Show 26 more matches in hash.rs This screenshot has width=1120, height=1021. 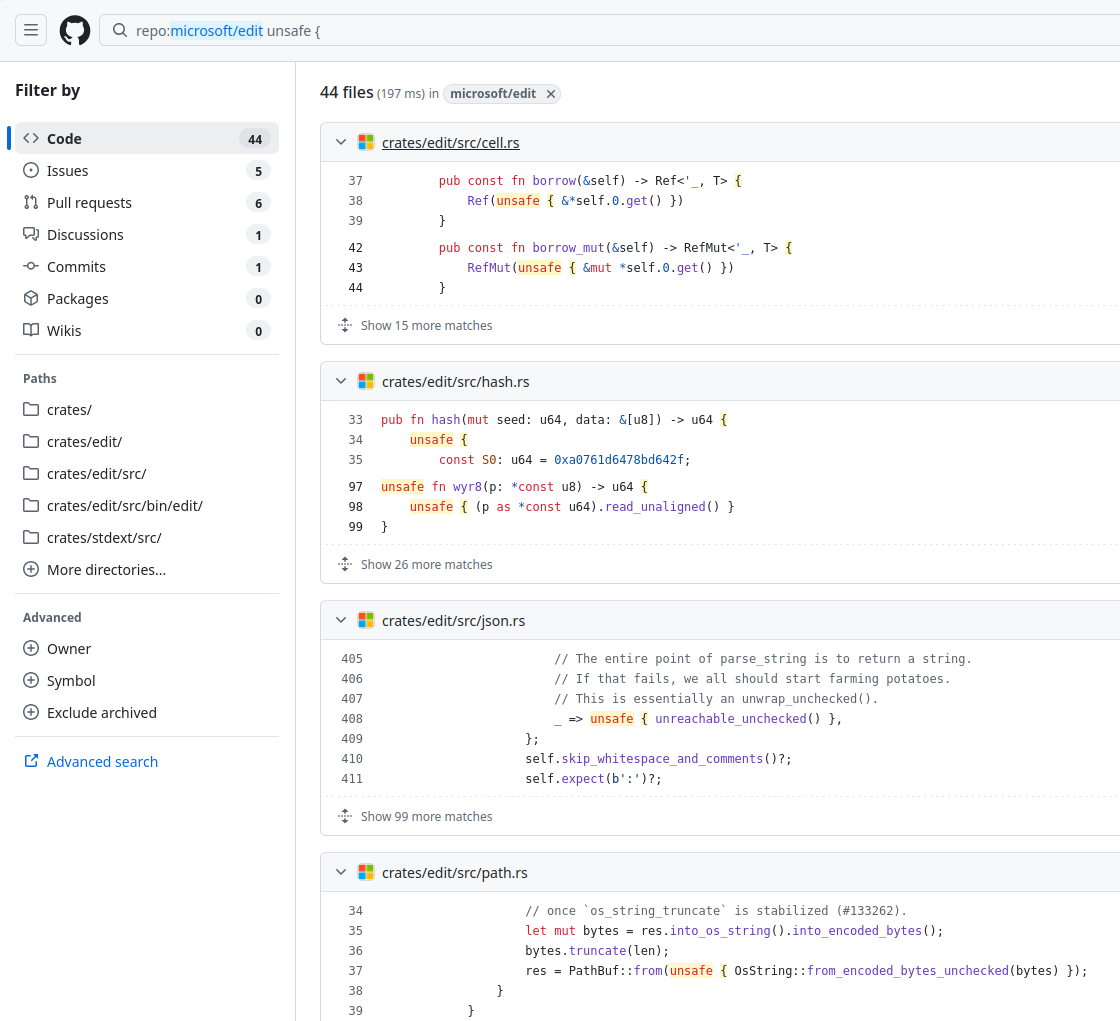(426, 564)
